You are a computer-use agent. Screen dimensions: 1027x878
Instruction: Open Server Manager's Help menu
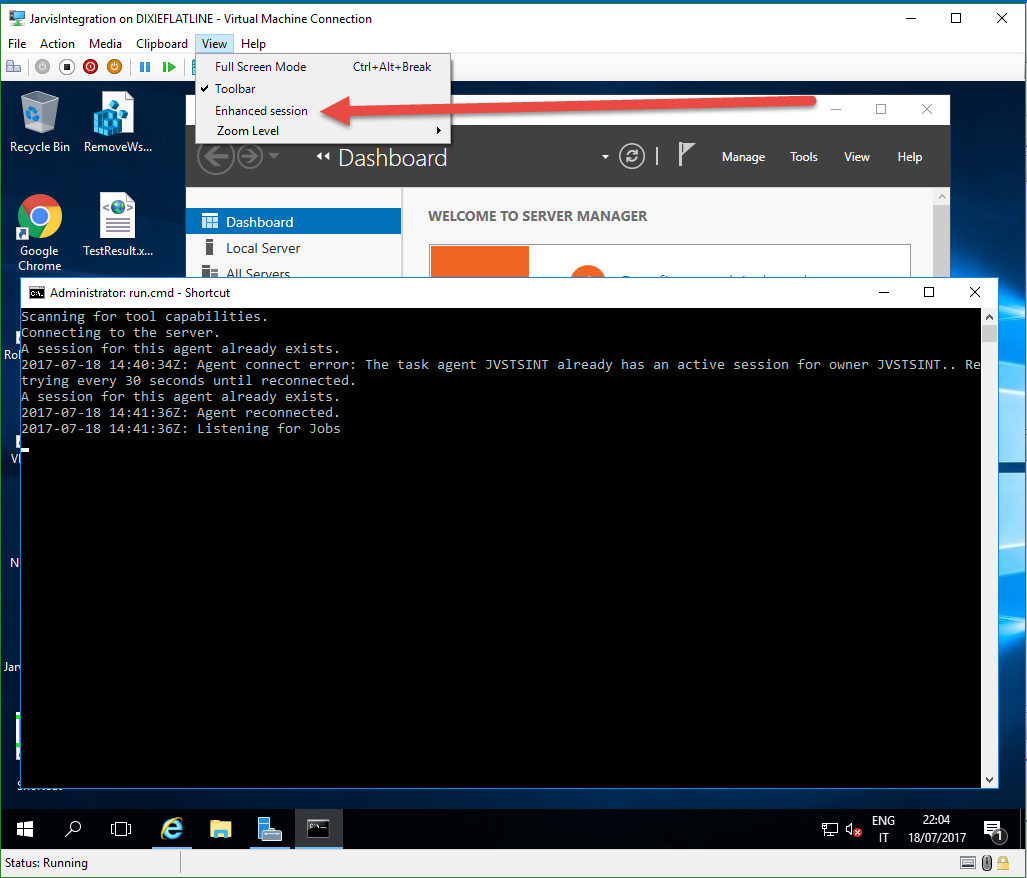[910, 157]
